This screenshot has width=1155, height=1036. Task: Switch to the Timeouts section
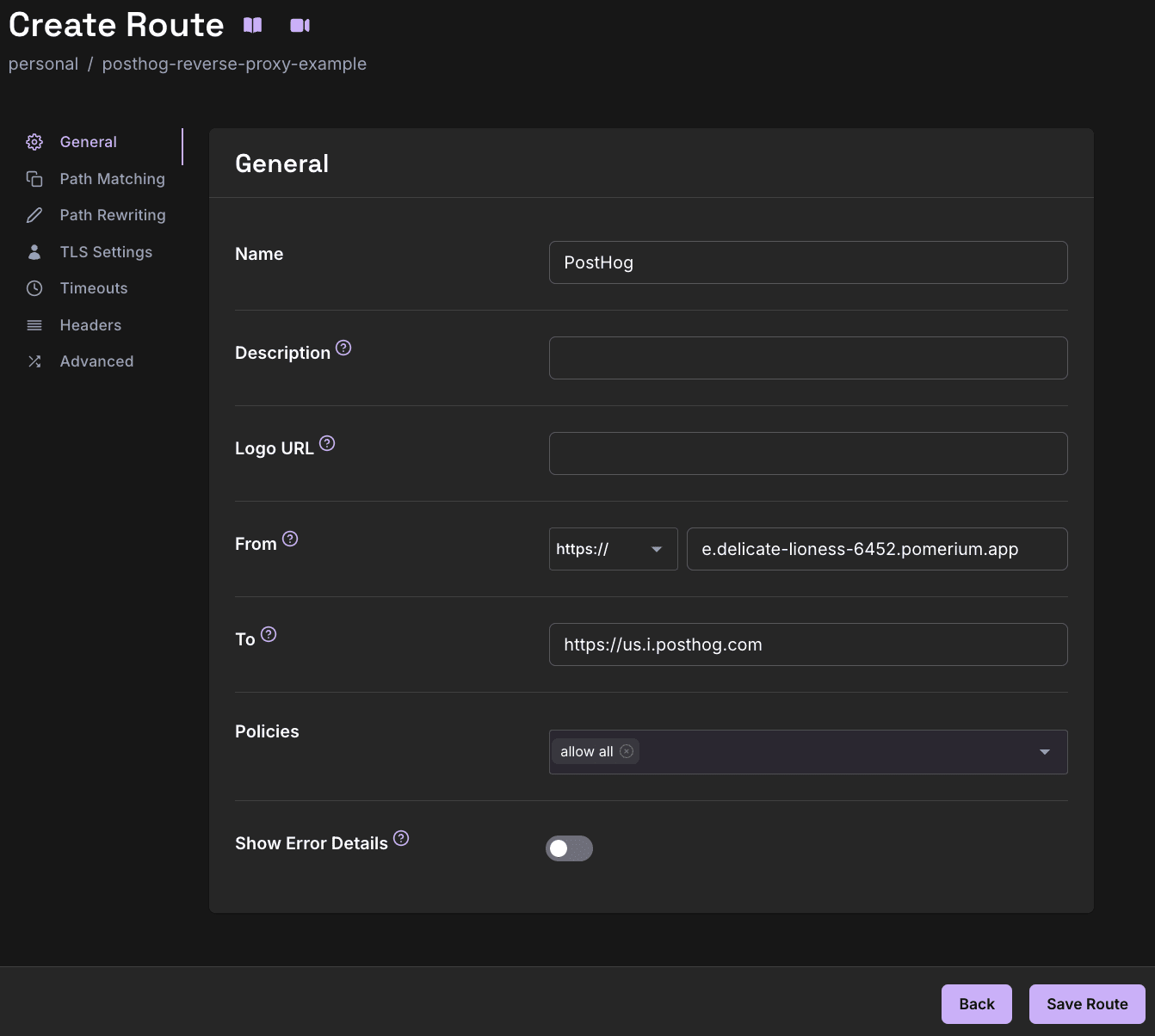point(94,288)
